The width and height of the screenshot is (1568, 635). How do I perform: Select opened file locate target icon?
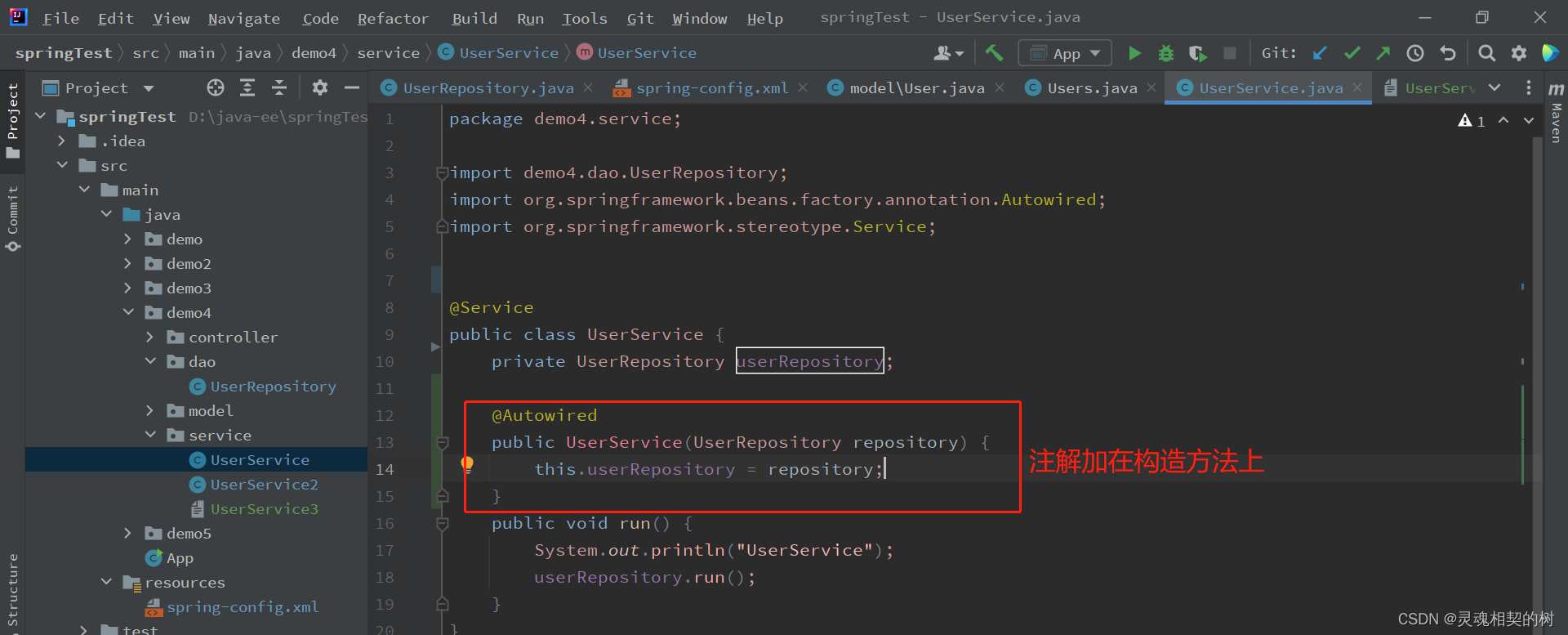pos(216,87)
